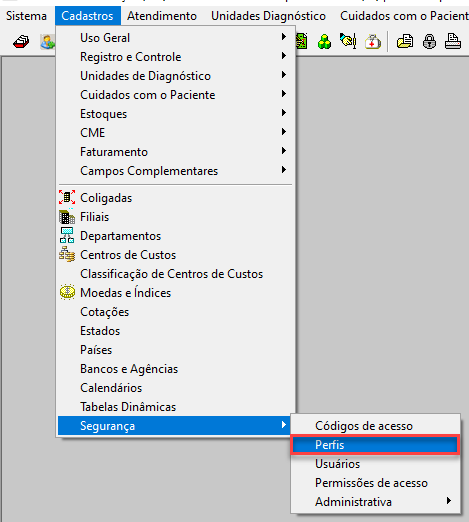469x522 pixels.
Task: Click the yellow folder documents toolbar icon
Action: pos(405,42)
